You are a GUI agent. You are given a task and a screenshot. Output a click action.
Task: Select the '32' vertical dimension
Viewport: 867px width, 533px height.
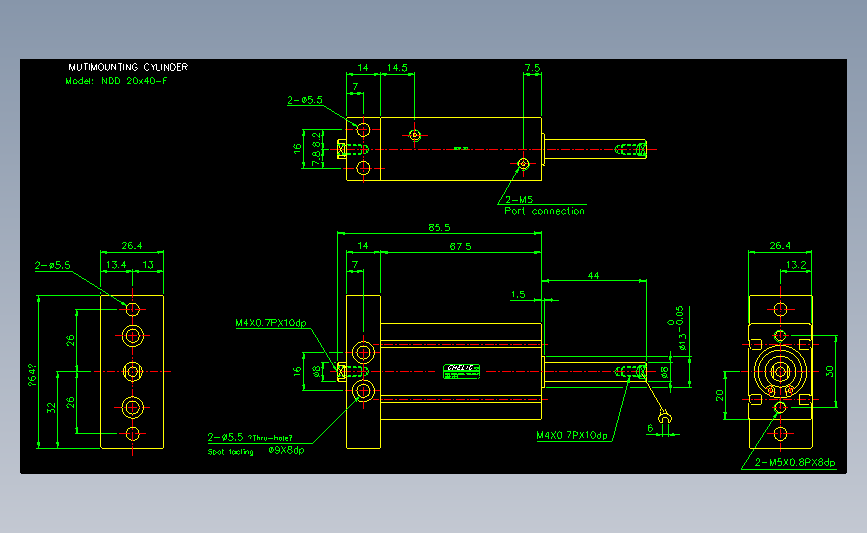pyautogui.click(x=51, y=408)
